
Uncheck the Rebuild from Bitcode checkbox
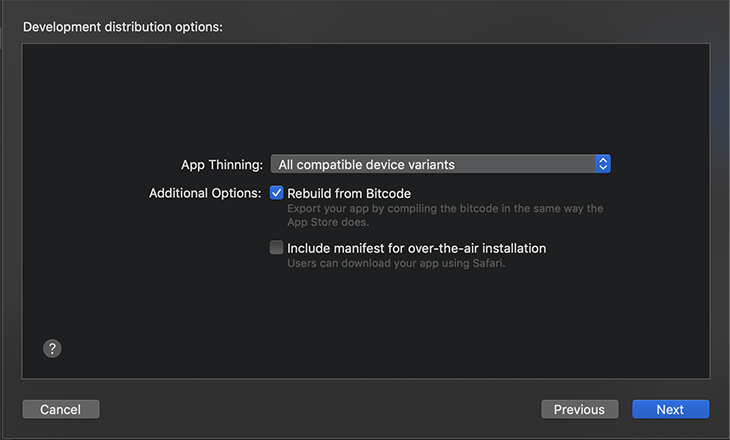pyautogui.click(x=277, y=192)
